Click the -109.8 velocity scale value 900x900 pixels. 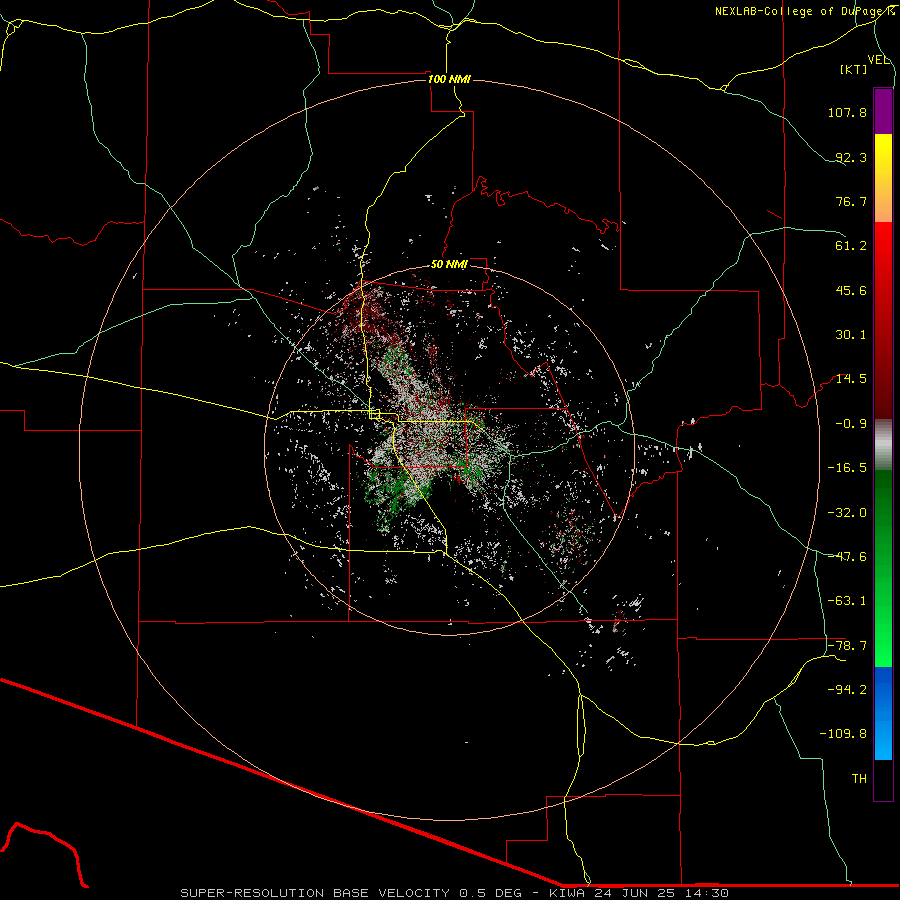(843, 734)
